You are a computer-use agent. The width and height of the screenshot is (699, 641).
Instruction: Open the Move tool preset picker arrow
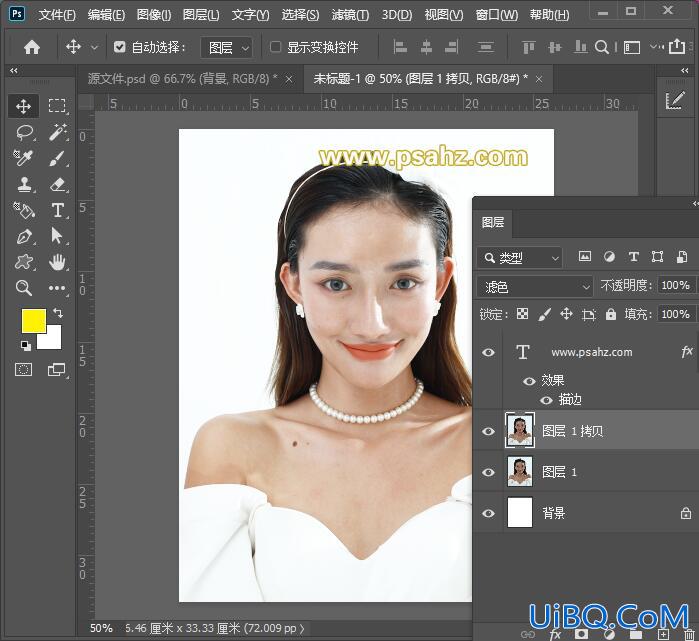point(95,47)
